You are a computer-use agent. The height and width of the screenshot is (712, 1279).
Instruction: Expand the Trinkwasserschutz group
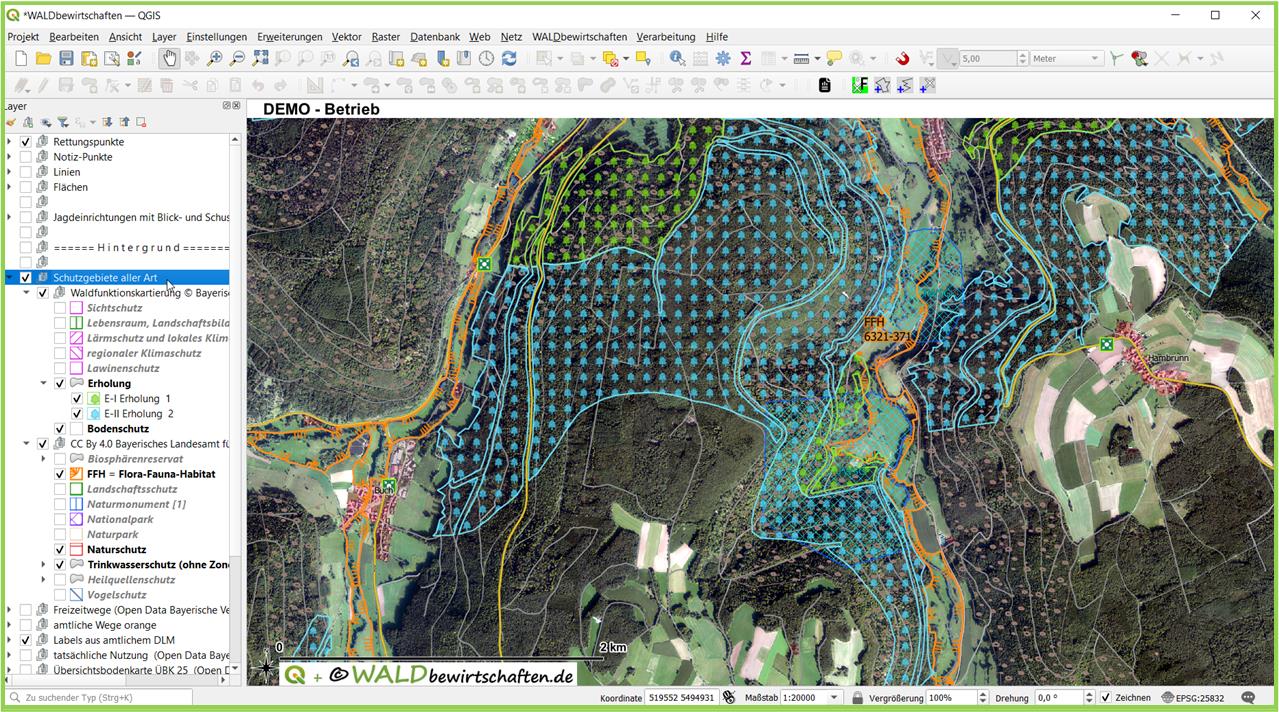point(43,565)
